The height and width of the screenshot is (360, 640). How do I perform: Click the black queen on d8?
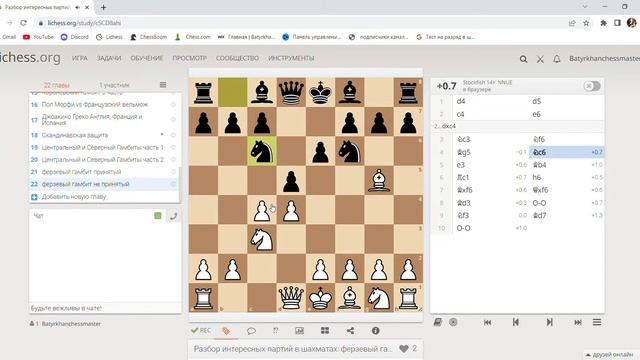click(x=291, y=92)
